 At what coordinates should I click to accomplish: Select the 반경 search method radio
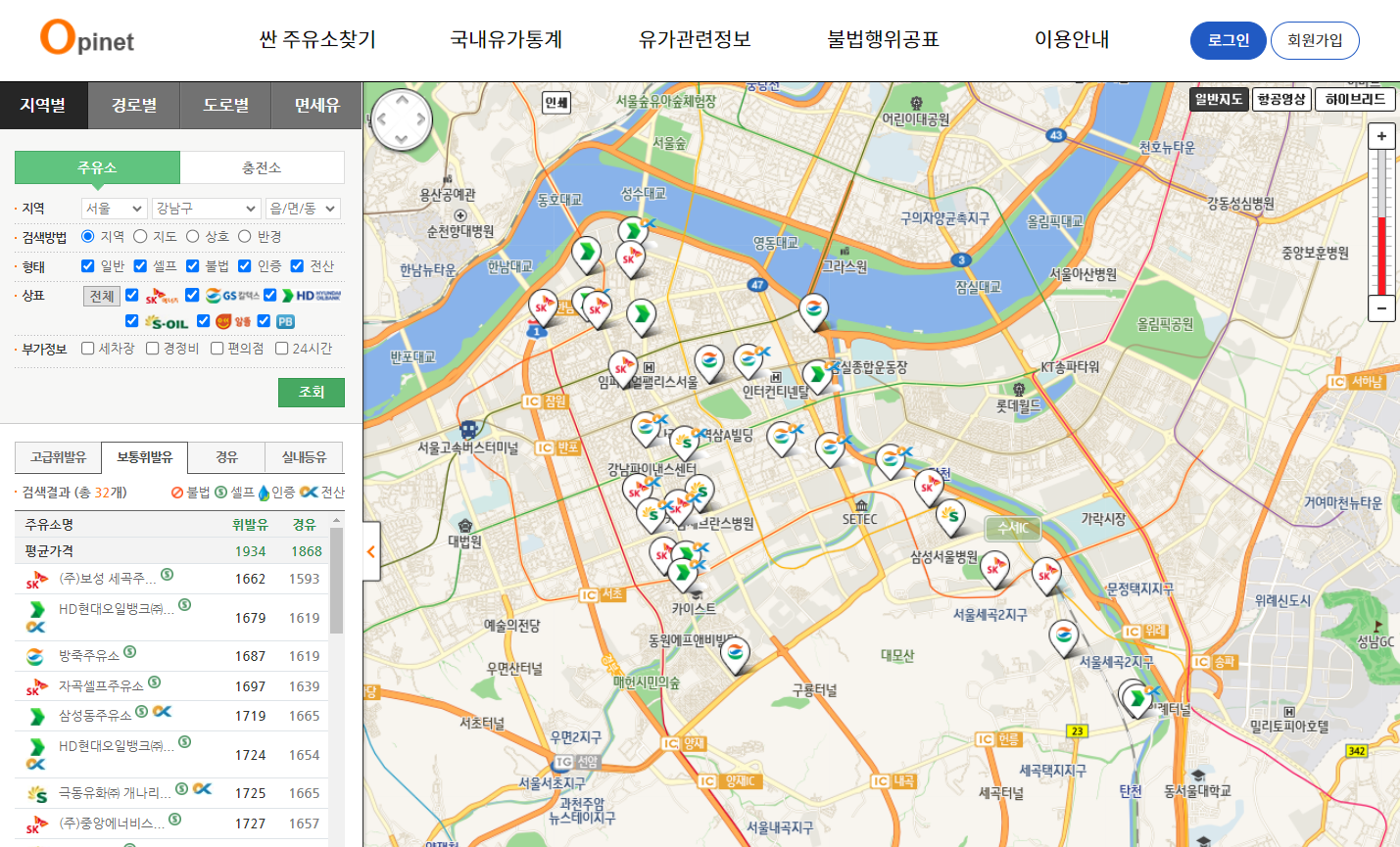tap(245, 236)
